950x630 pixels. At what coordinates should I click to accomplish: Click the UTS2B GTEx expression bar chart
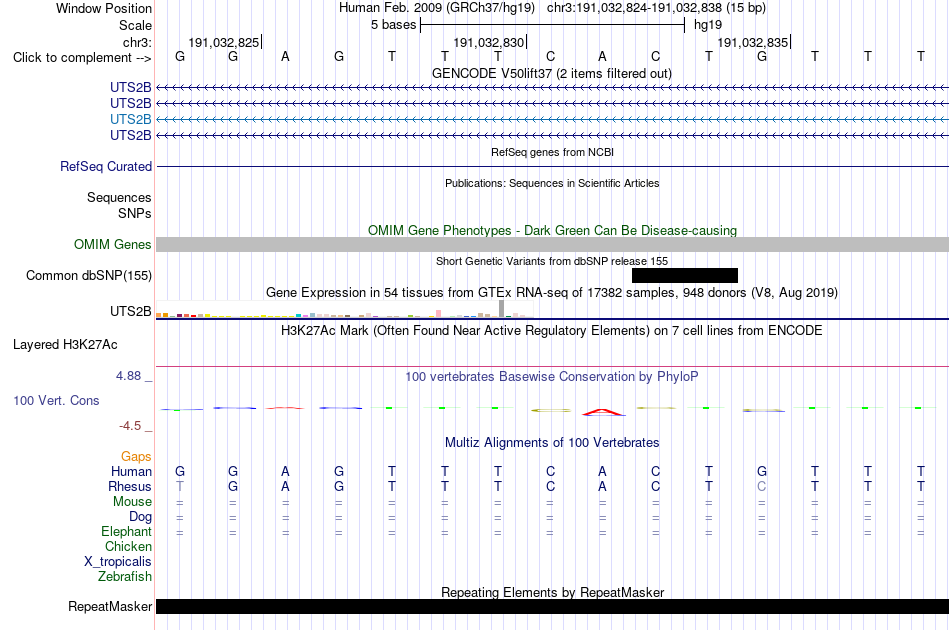pyautogui.click(x=344, y=310)
